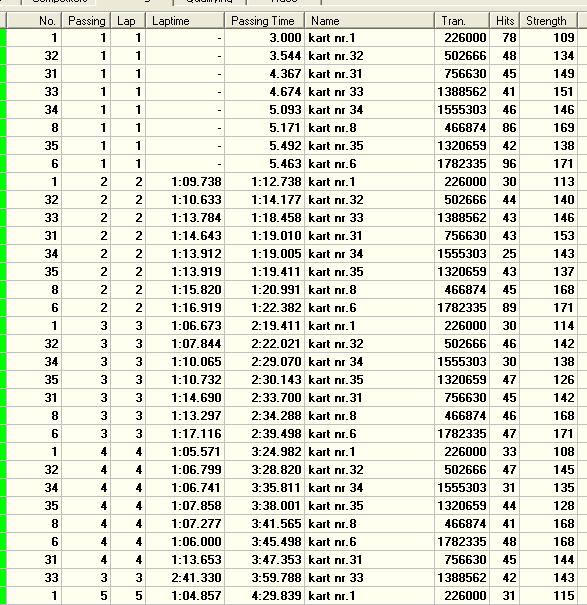Viewport: 587px width, 605px height.
Task: Click laptime 1:06.799 cell
Action: point(185,470)
